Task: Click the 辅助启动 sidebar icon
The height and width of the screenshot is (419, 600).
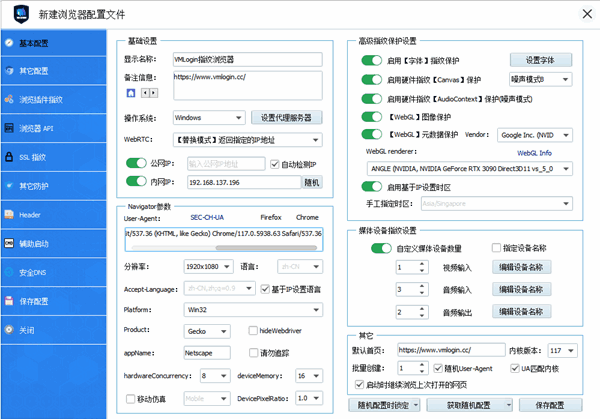Action: pos(9,243)
